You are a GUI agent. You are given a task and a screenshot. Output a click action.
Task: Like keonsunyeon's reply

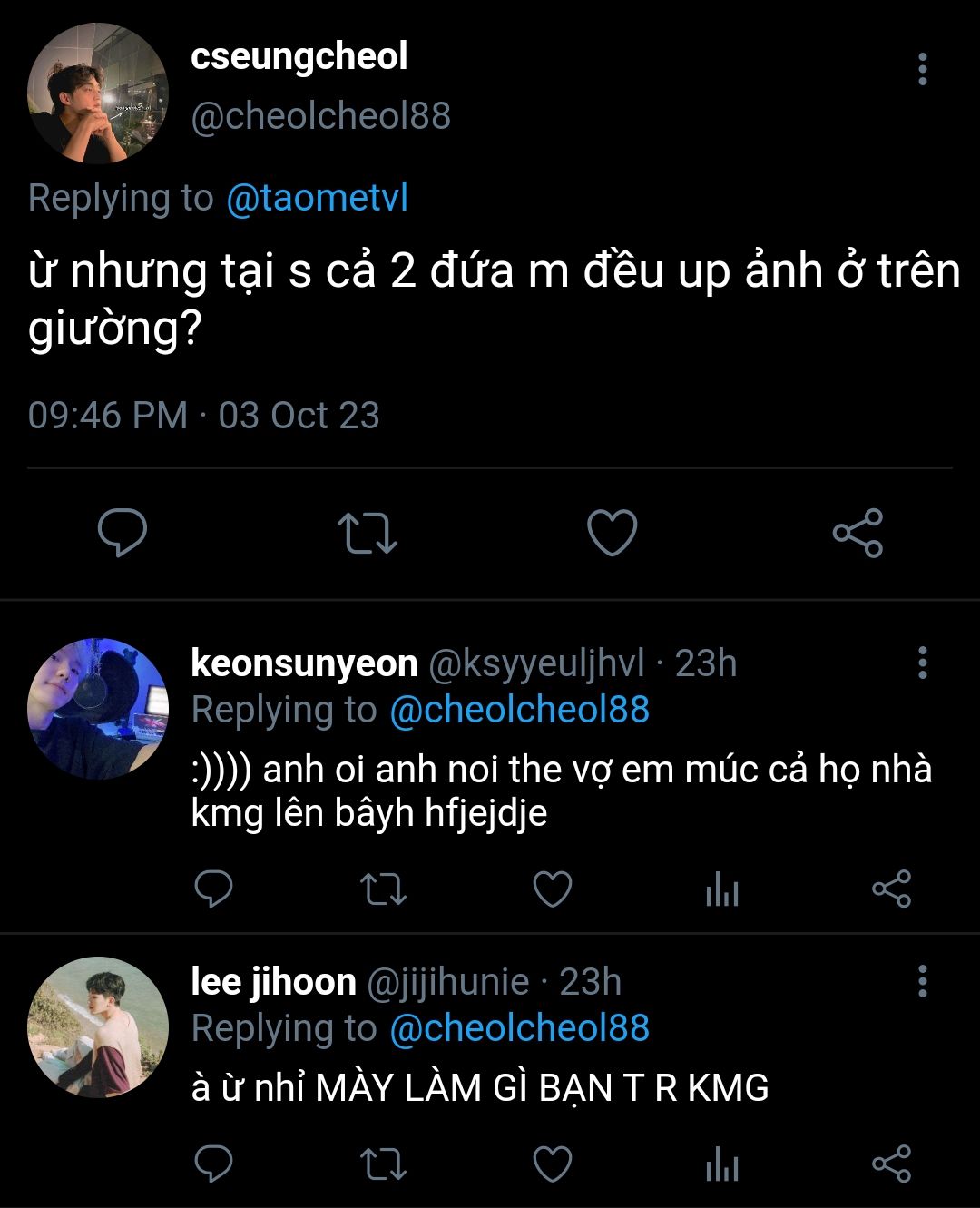tap(552, 889)
